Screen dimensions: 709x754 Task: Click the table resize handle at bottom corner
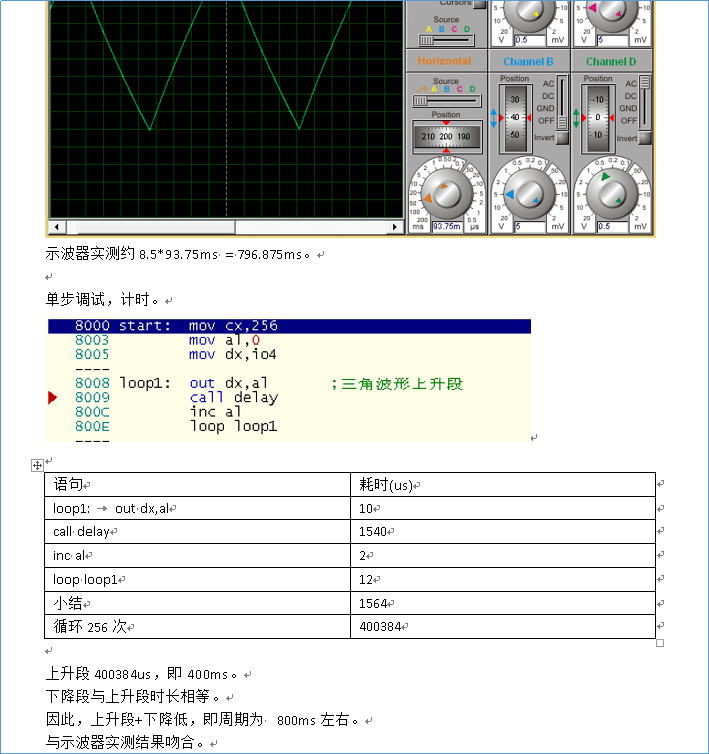(660, 643)
